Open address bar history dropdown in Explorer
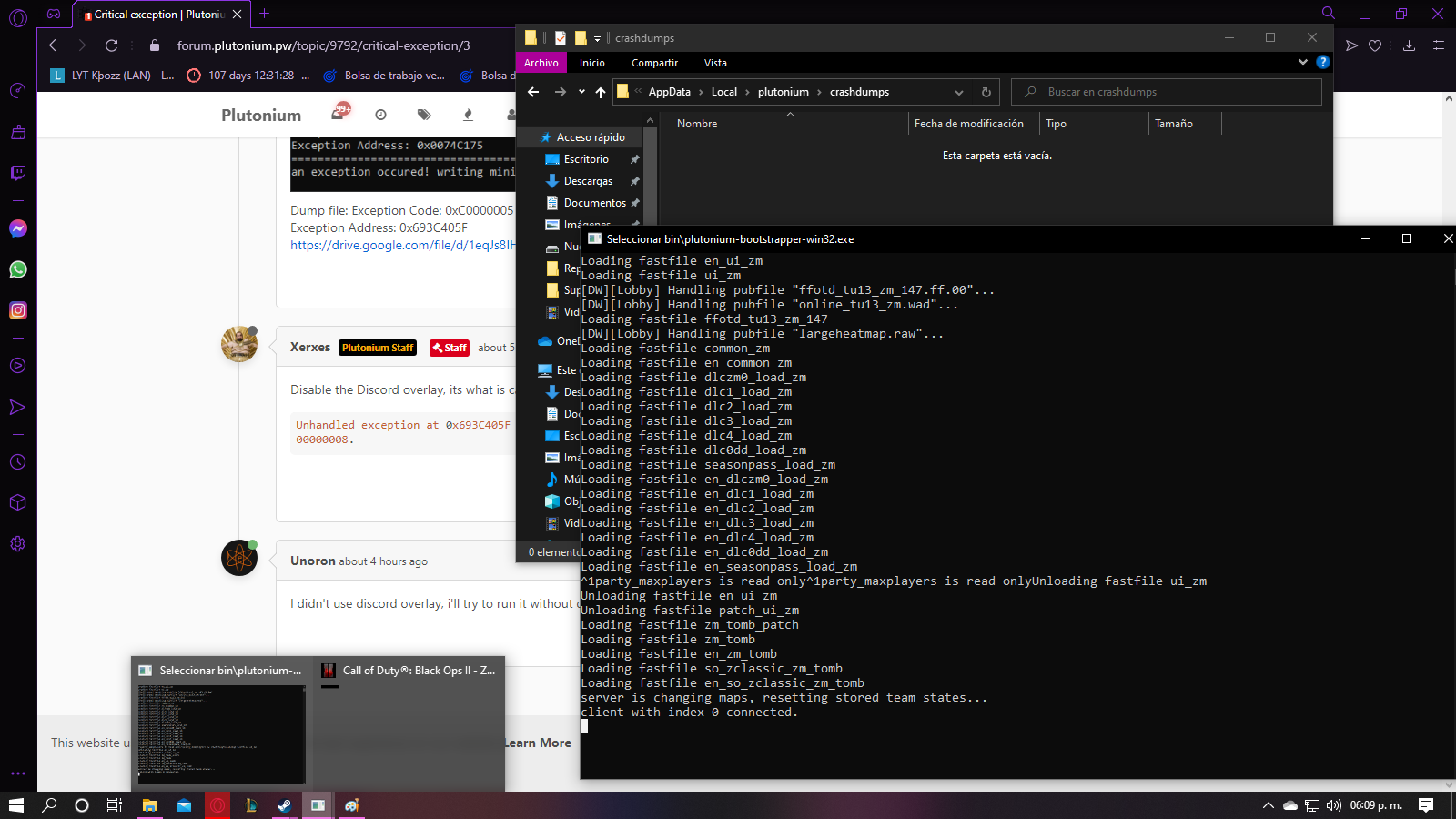This screenshot has width=1456, height=819. 959,92
